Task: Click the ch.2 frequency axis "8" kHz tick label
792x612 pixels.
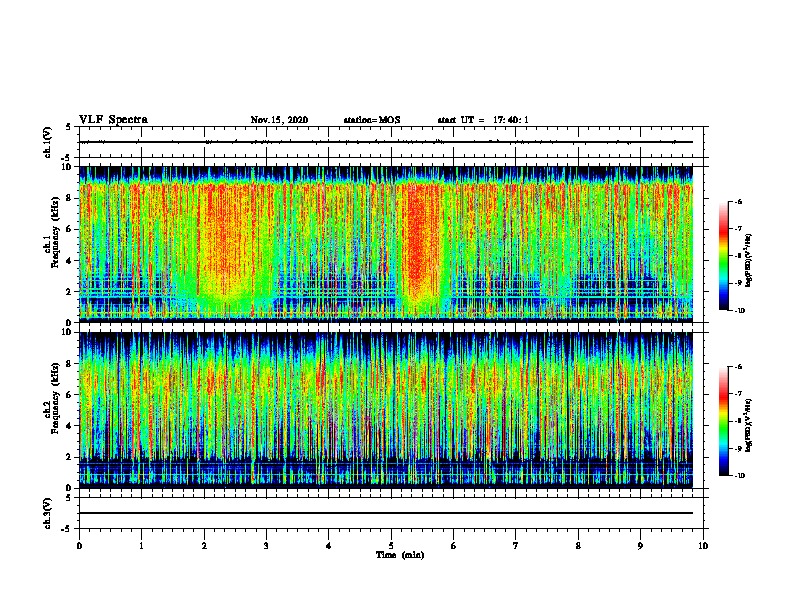Action: click(x=69, y=364)
